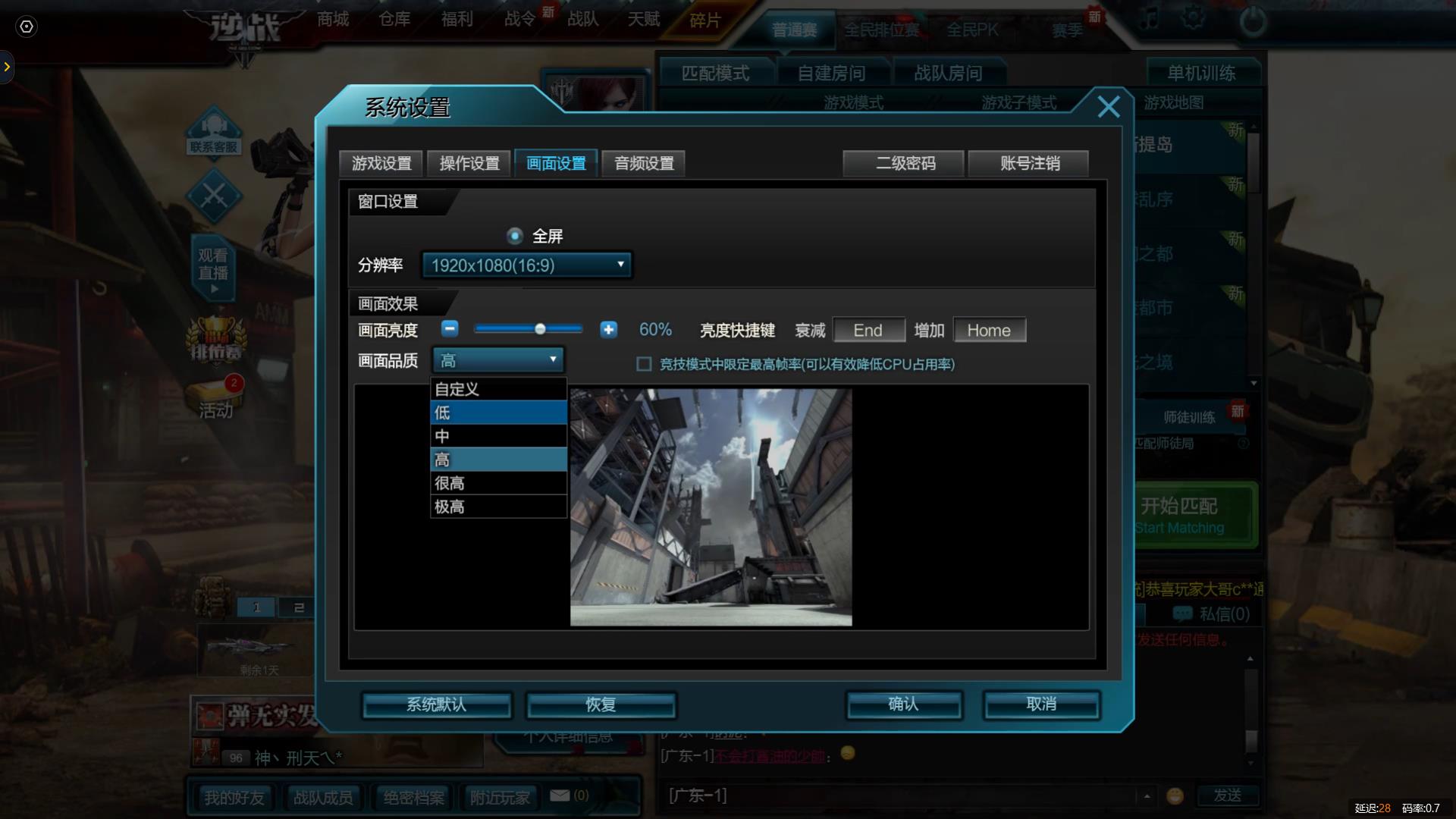1456x819 pixels.
Task: Click End key field for brightness decrease
Action: (x=868, y=330)
